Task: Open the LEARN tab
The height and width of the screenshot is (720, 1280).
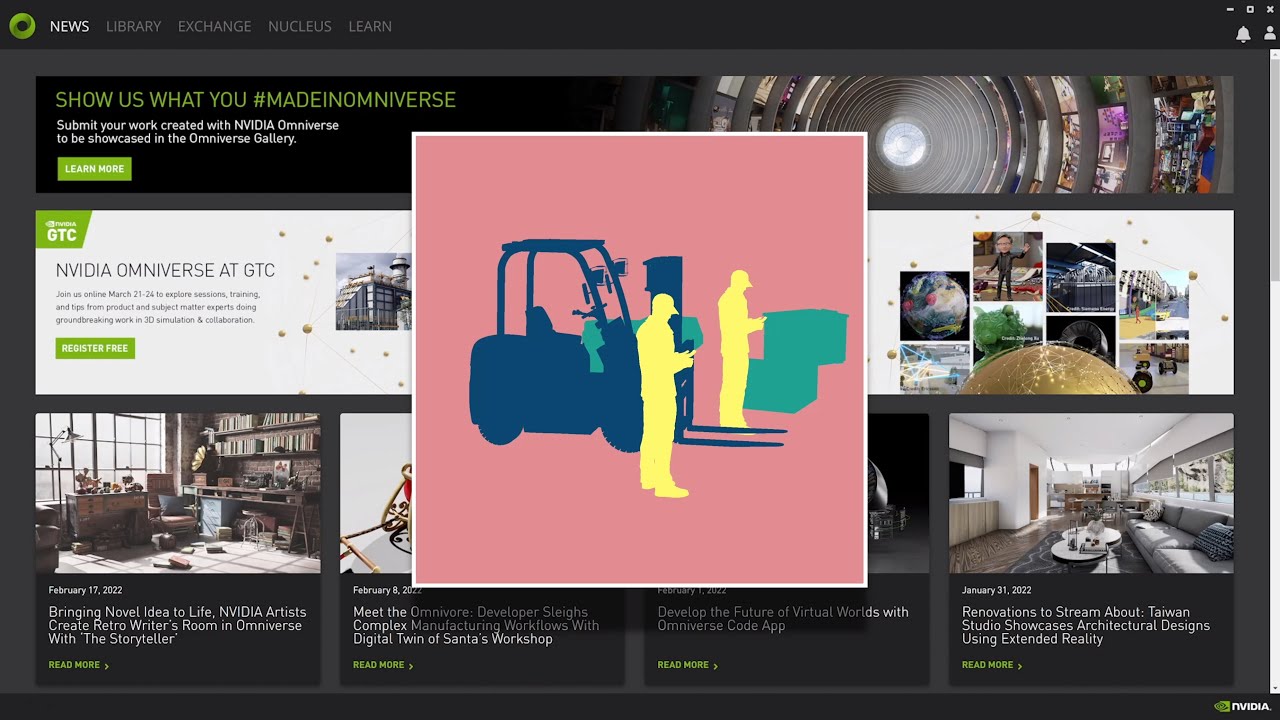Action: click(x=370, y=26)
